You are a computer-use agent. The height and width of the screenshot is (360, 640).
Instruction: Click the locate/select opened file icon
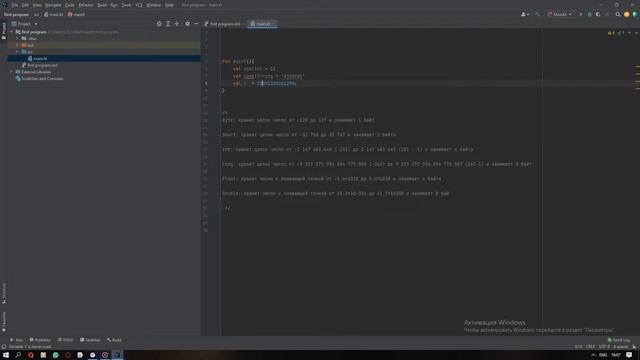click(x=159, y=24)
